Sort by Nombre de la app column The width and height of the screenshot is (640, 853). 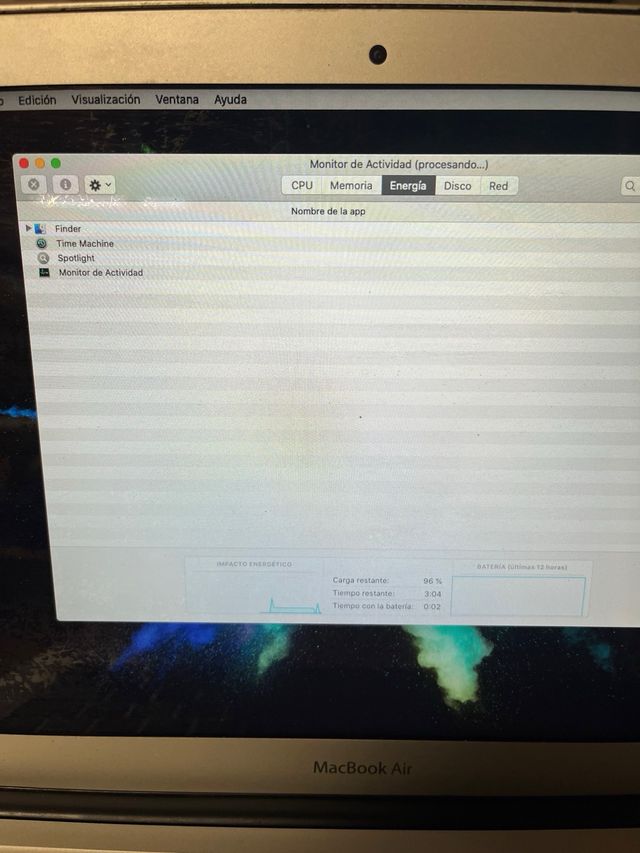(x=328, y=211)
